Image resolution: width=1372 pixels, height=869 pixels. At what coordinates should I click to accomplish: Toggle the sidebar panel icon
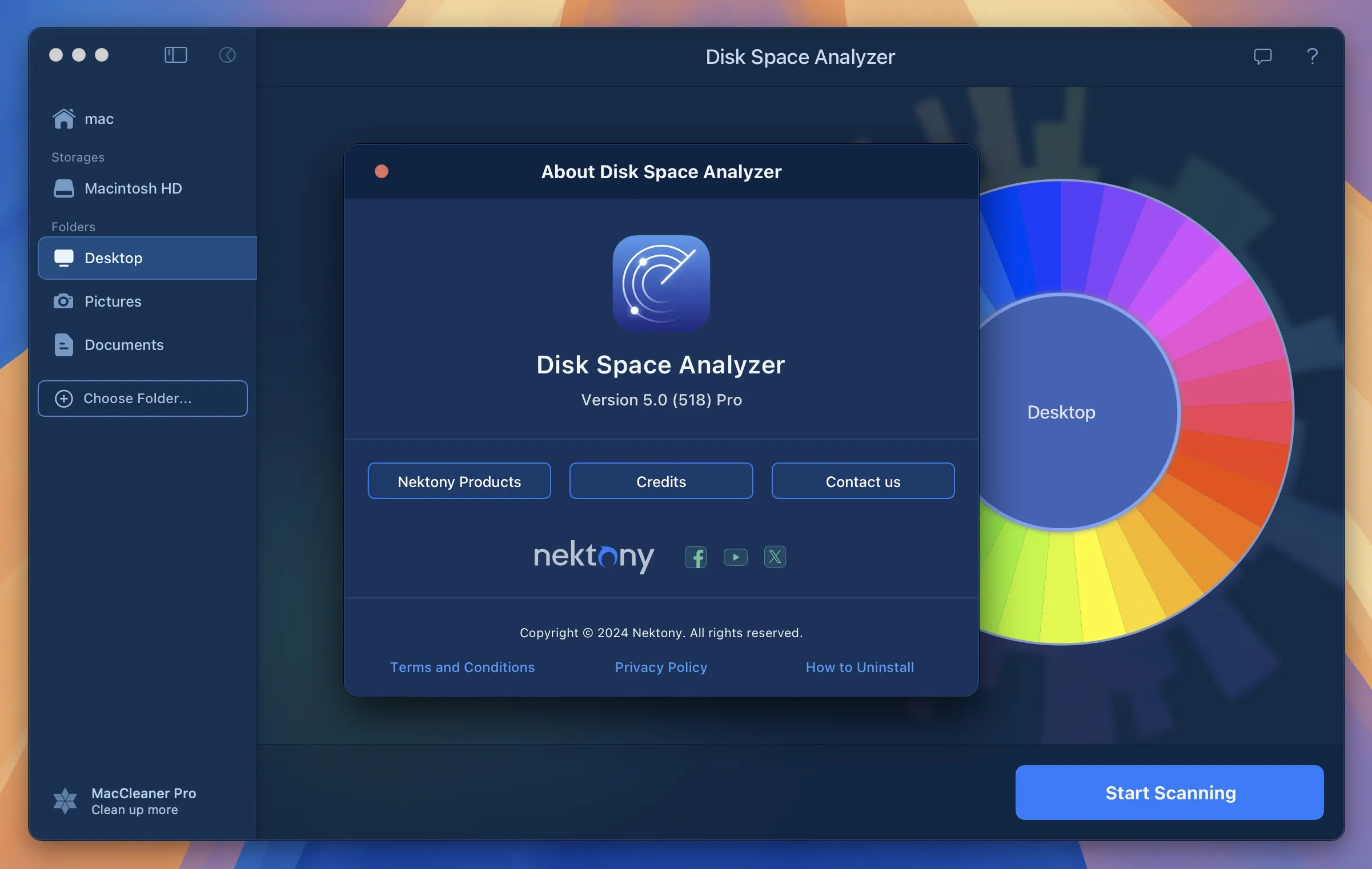[x=175, y=55]
